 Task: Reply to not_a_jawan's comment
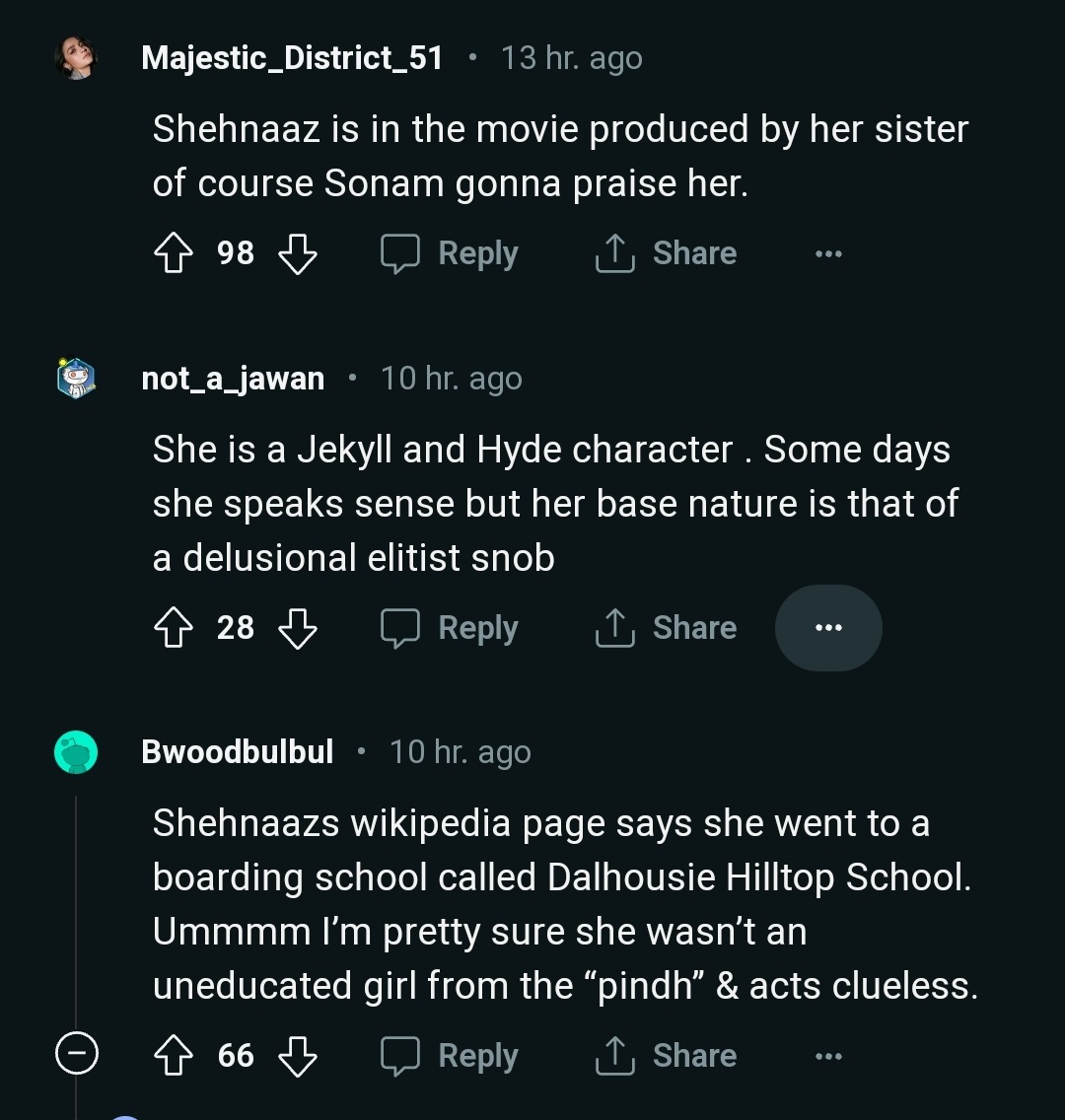tap(451, 628)
